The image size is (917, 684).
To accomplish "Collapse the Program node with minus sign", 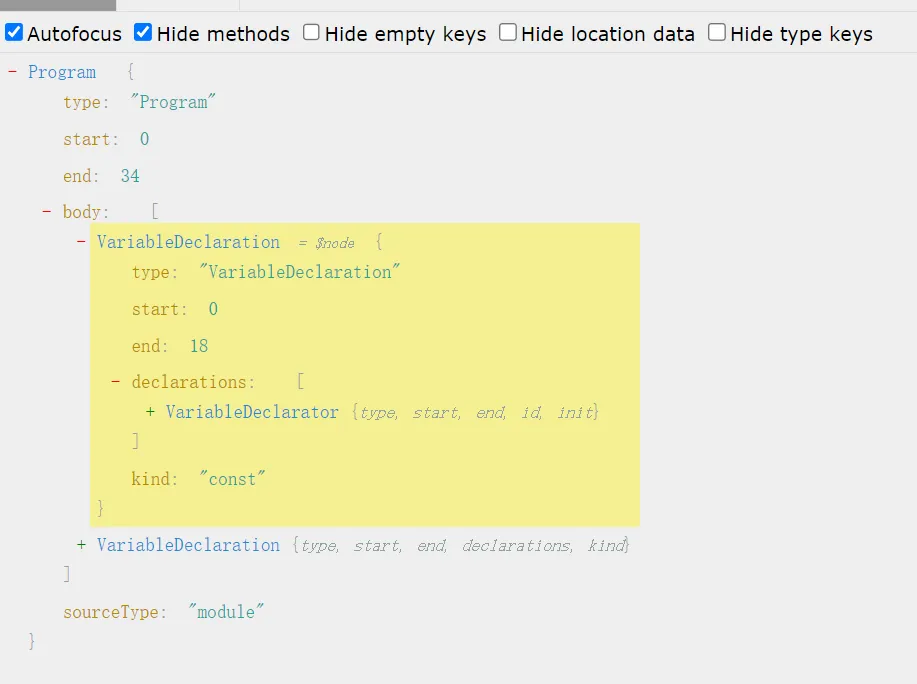I will (13, 72).
